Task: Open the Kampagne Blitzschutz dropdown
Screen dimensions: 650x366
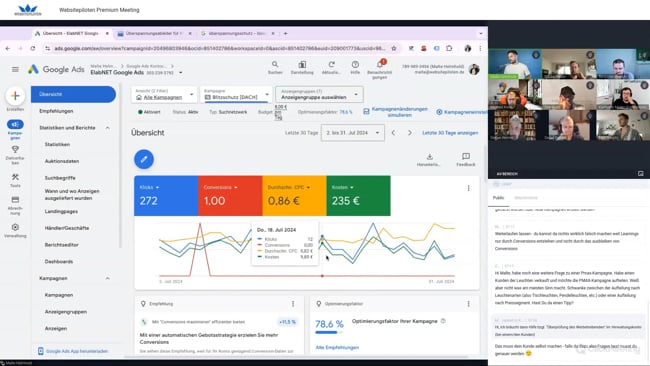Action: [x=236, y=95]
